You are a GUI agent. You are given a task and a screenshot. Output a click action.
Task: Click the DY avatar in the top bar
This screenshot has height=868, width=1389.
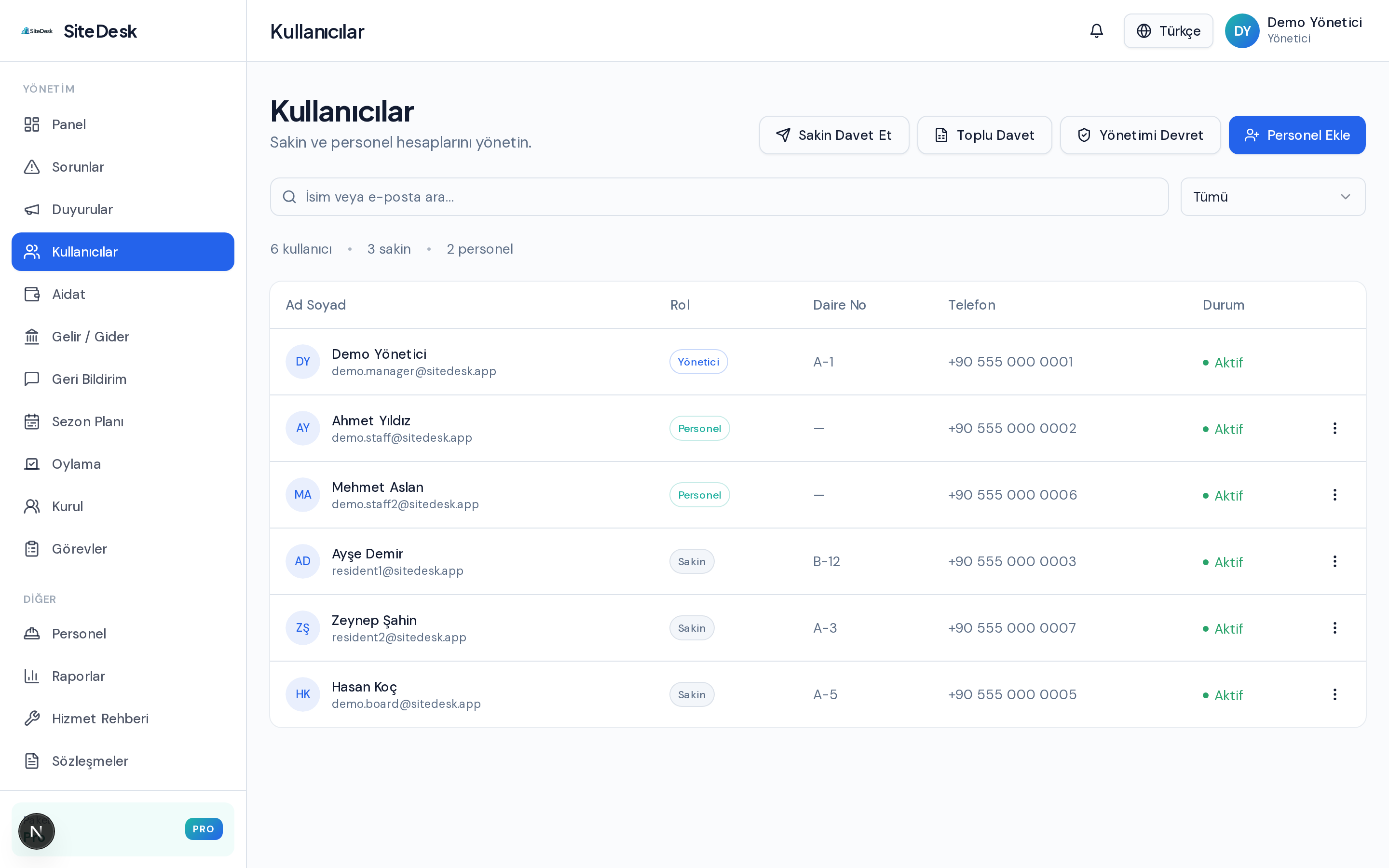click(x=1242, y=31)
